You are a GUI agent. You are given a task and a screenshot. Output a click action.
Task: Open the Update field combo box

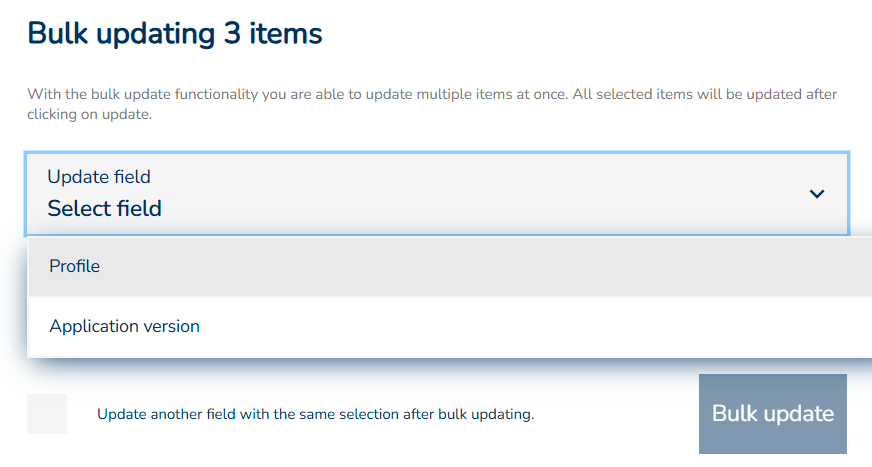(437, 193)
